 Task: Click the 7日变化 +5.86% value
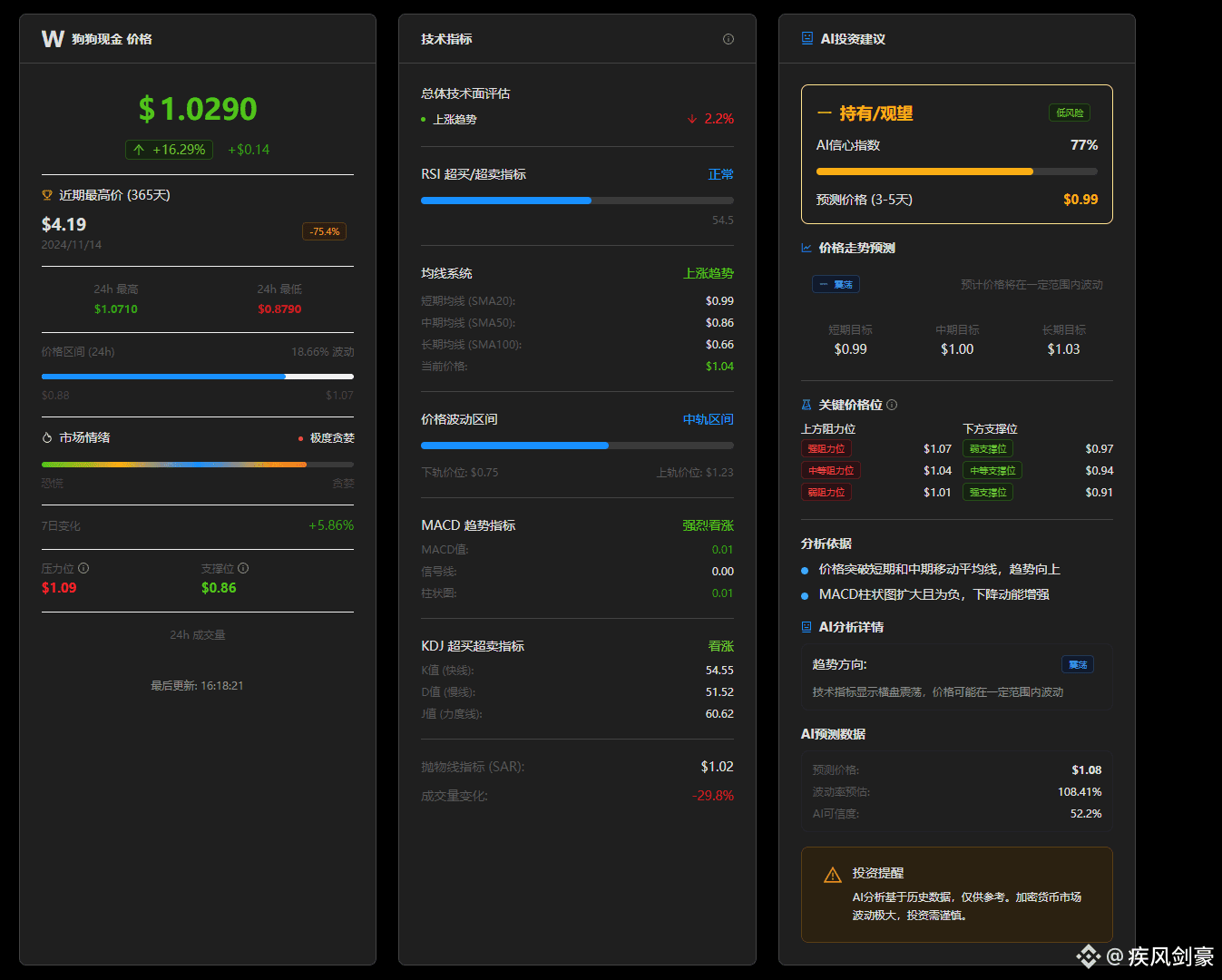331,525
